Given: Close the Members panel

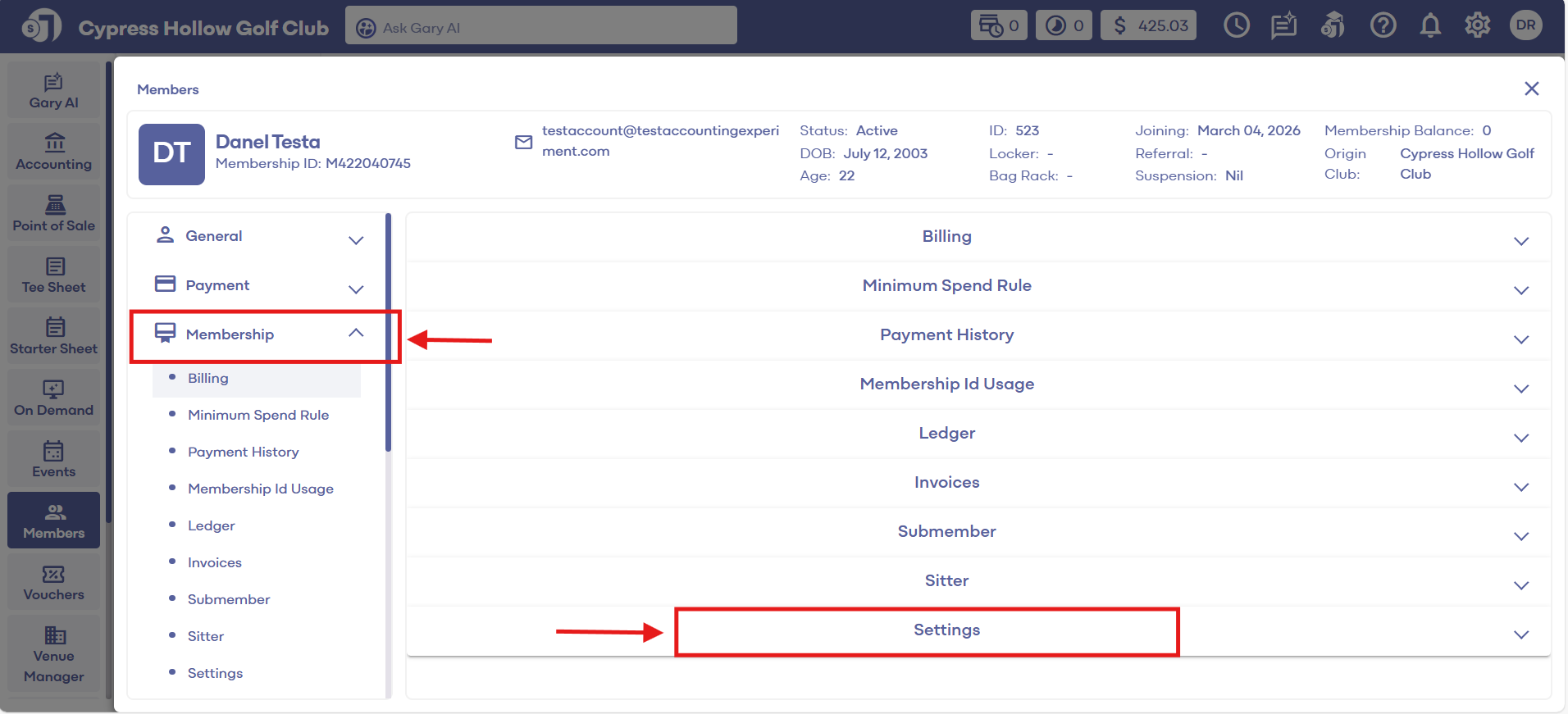Looking at the screenshot, I should [1531, 89].
